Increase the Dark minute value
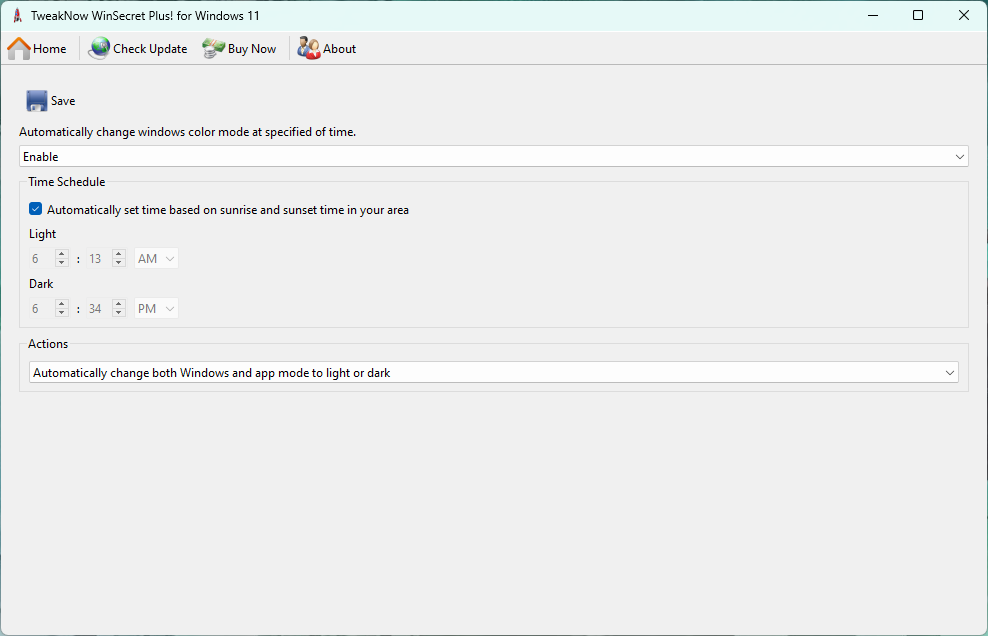Viewport: 988px width, 636px height. pos(119,304)
